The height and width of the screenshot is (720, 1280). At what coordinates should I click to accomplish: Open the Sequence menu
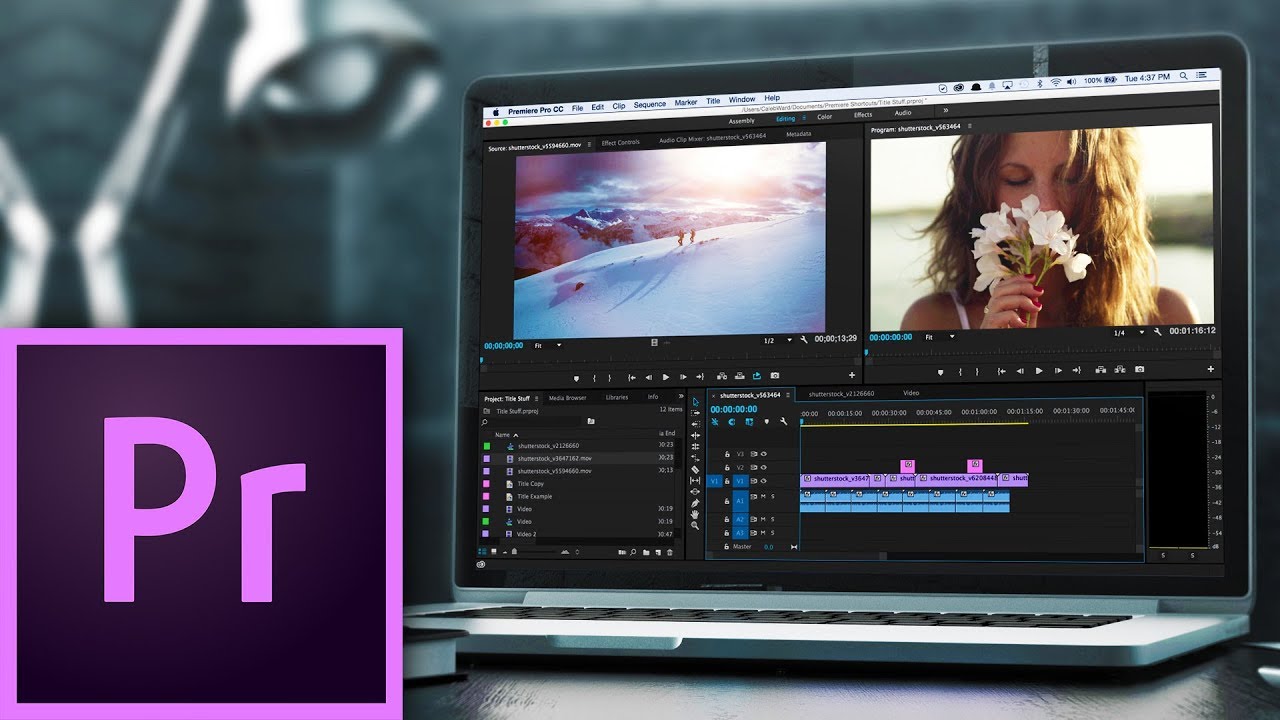tap(649, 105)
